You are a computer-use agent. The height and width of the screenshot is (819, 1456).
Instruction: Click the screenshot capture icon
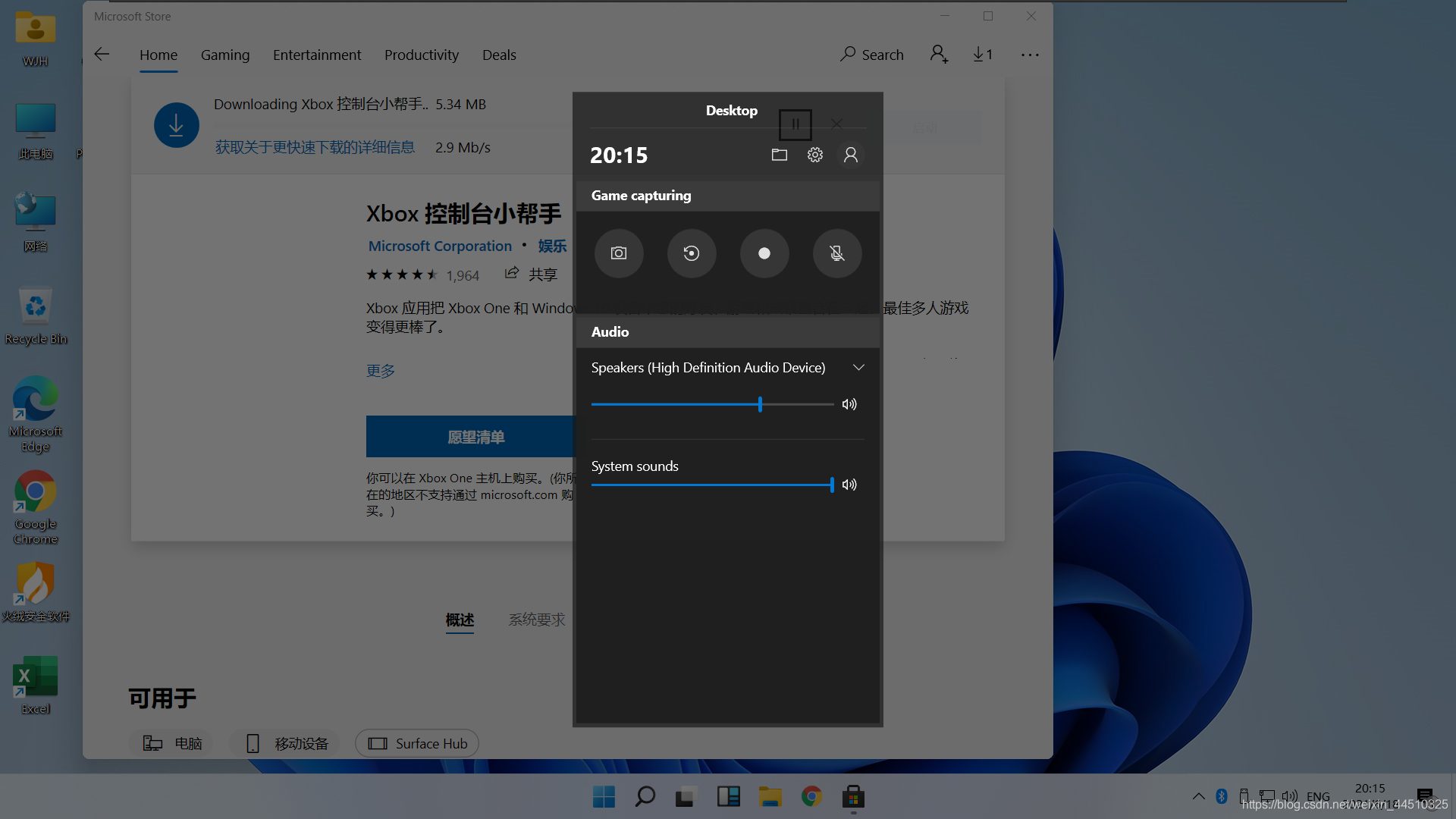point(618,253)
